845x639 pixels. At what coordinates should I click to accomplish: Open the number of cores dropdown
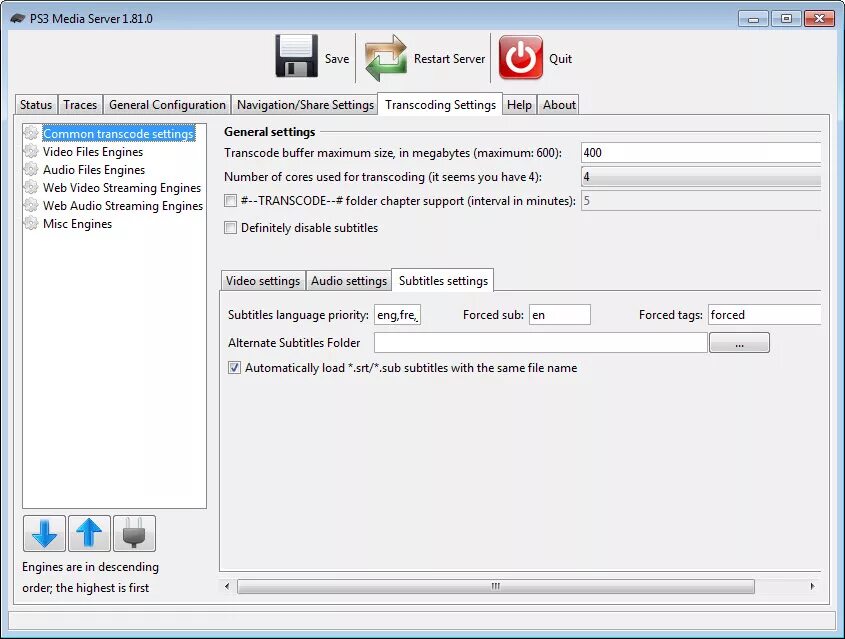[x=701, y=177]
